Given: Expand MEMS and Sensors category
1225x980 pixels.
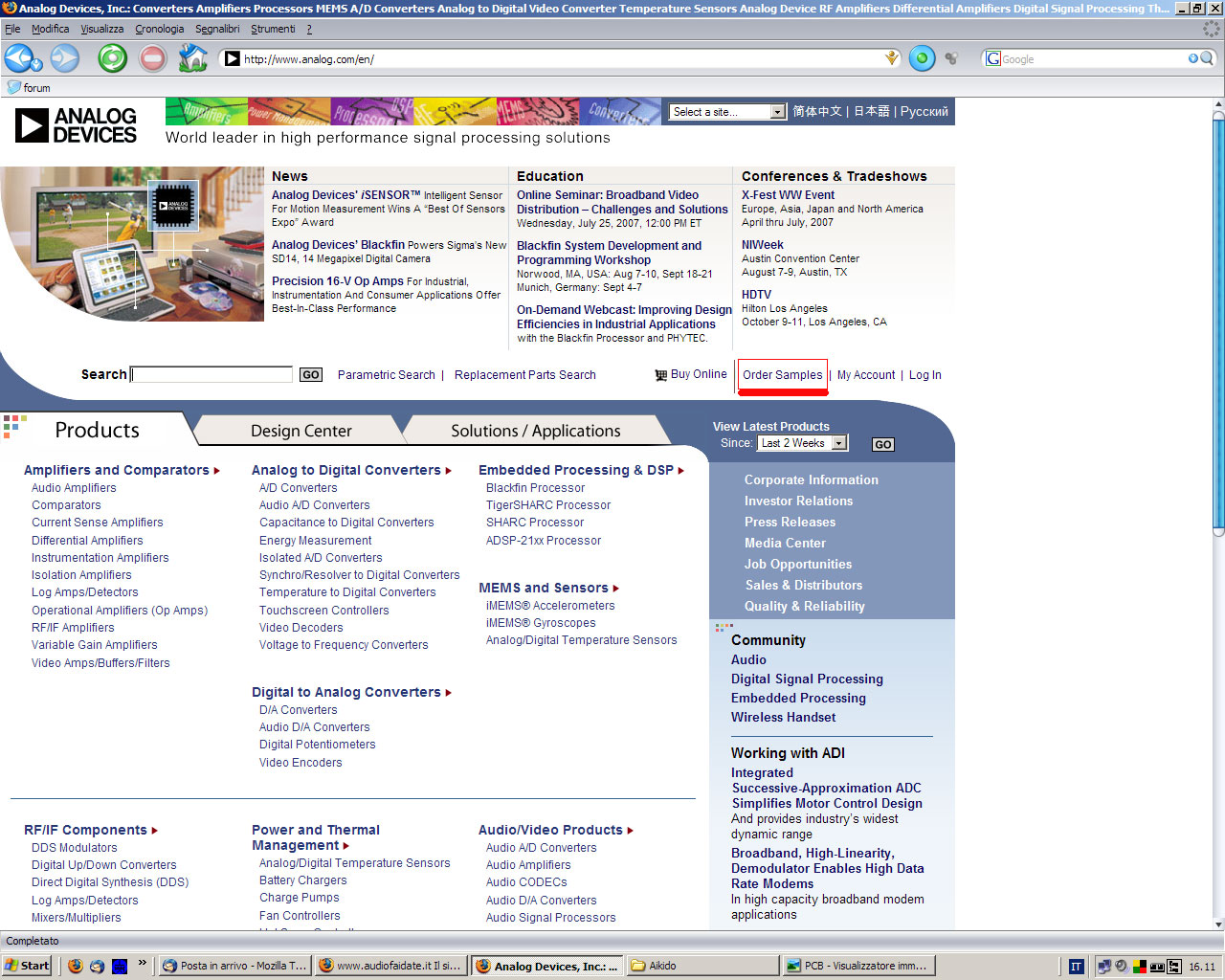Looking at the screenshot, I should click(x=616, y=589).
